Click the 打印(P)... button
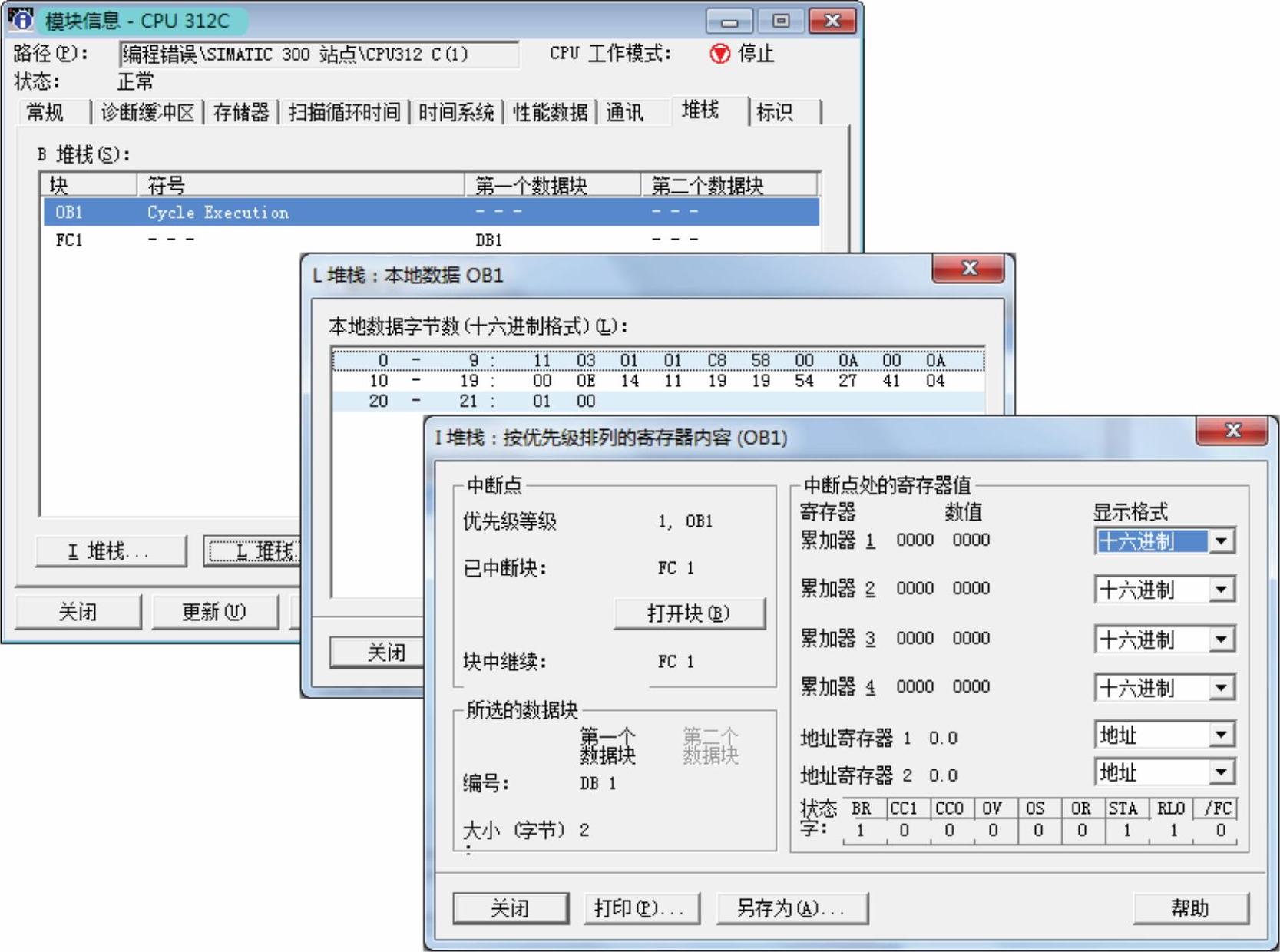 [x=642, y=908]
